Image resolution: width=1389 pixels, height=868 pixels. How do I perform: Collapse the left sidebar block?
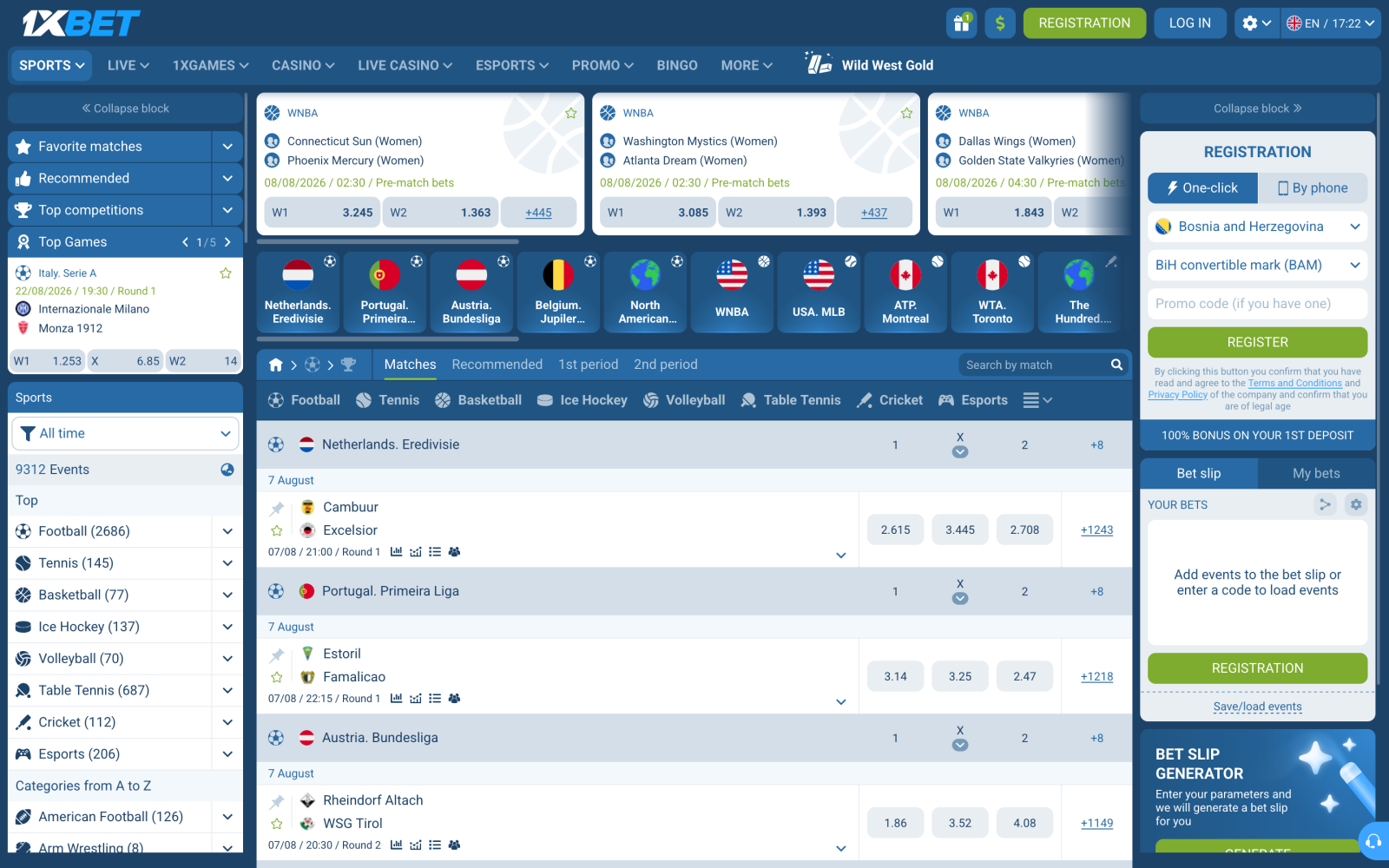(125, 108)
